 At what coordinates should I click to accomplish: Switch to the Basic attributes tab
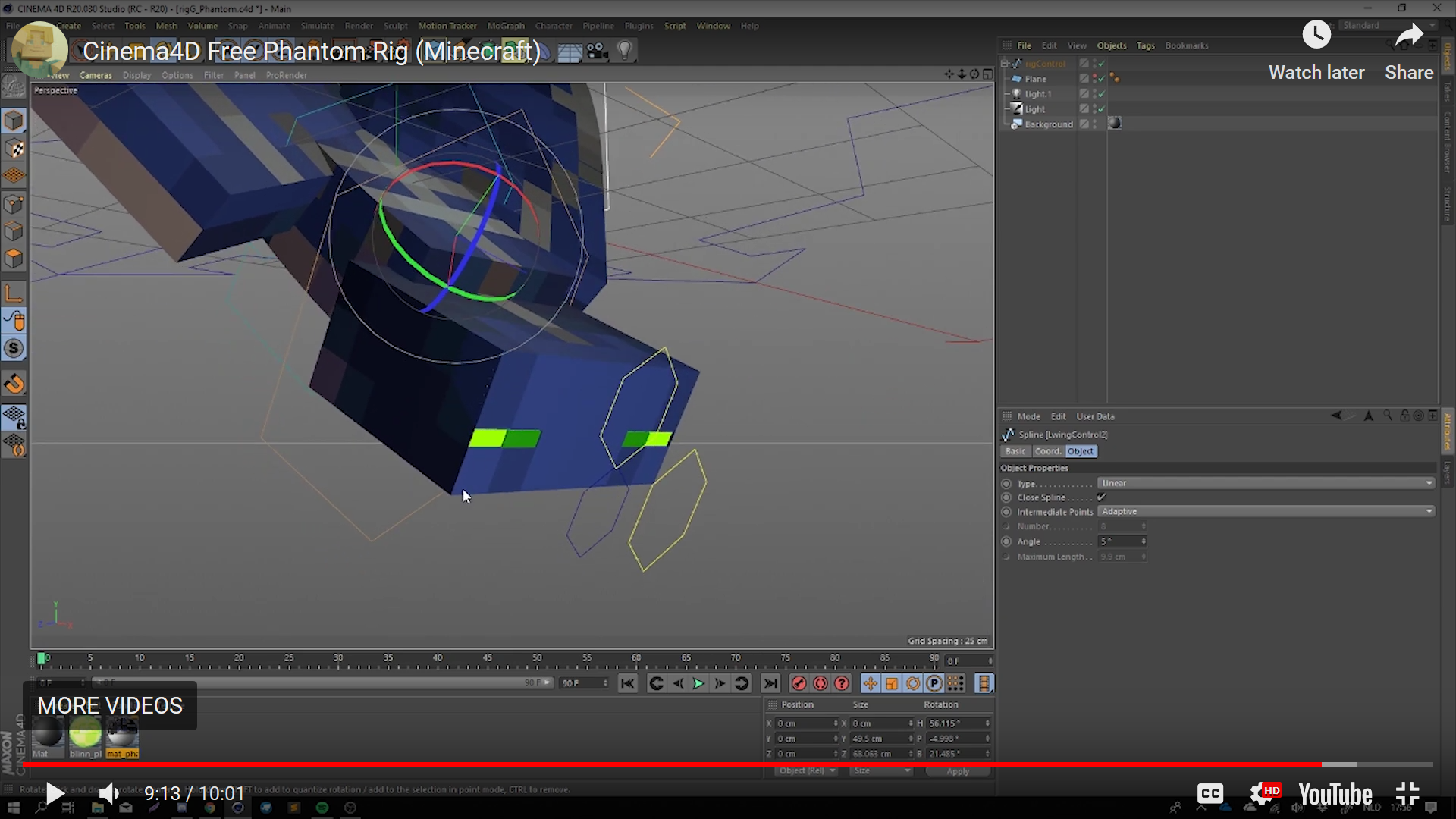click(1015, 451)
